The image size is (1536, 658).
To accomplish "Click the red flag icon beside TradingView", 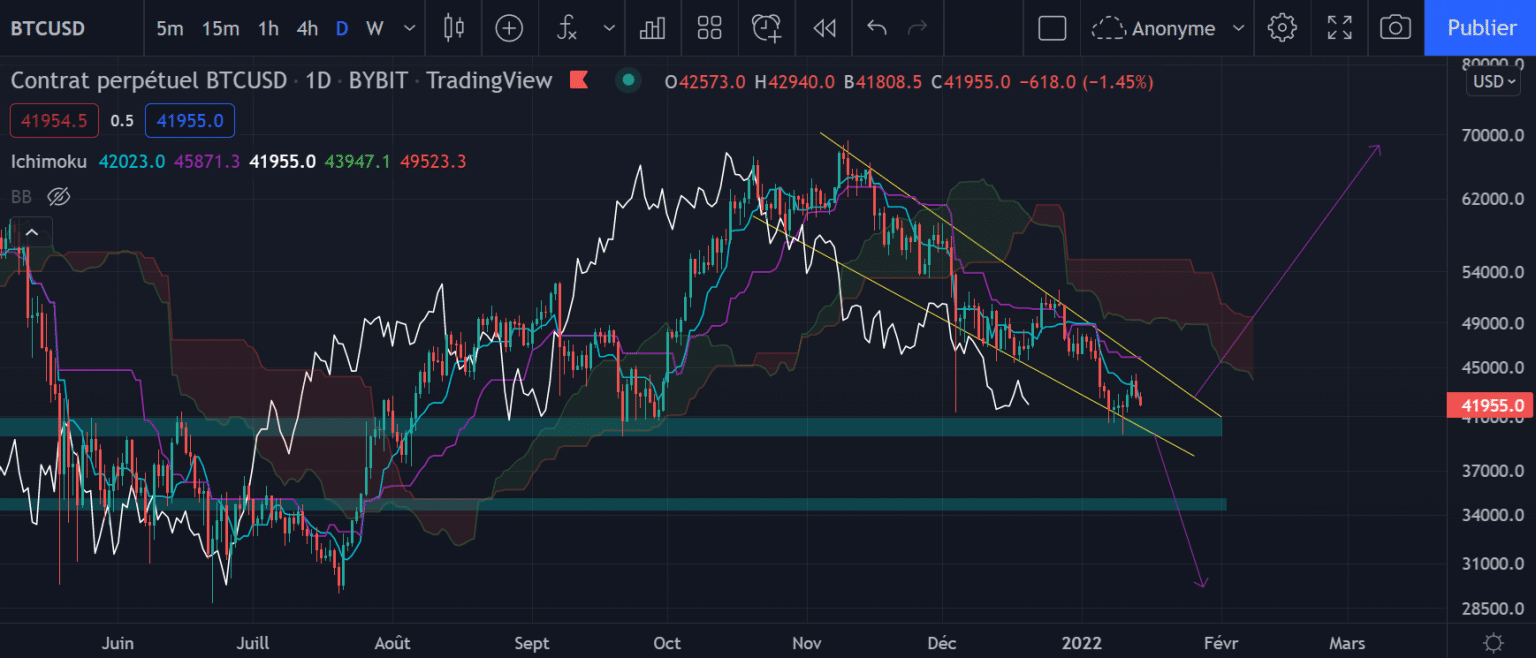I will click(x=577, y=80).
